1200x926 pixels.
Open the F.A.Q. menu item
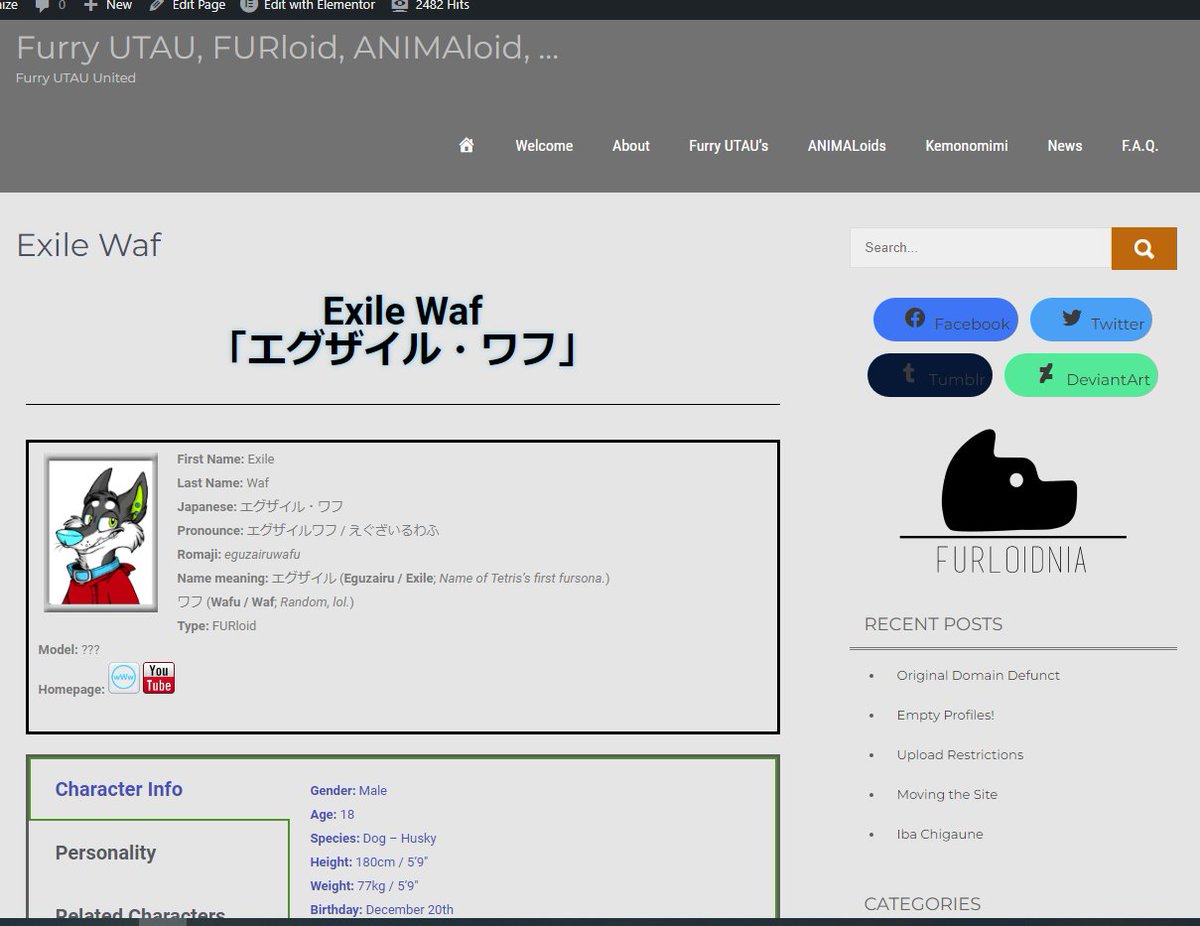(1140, 146)
